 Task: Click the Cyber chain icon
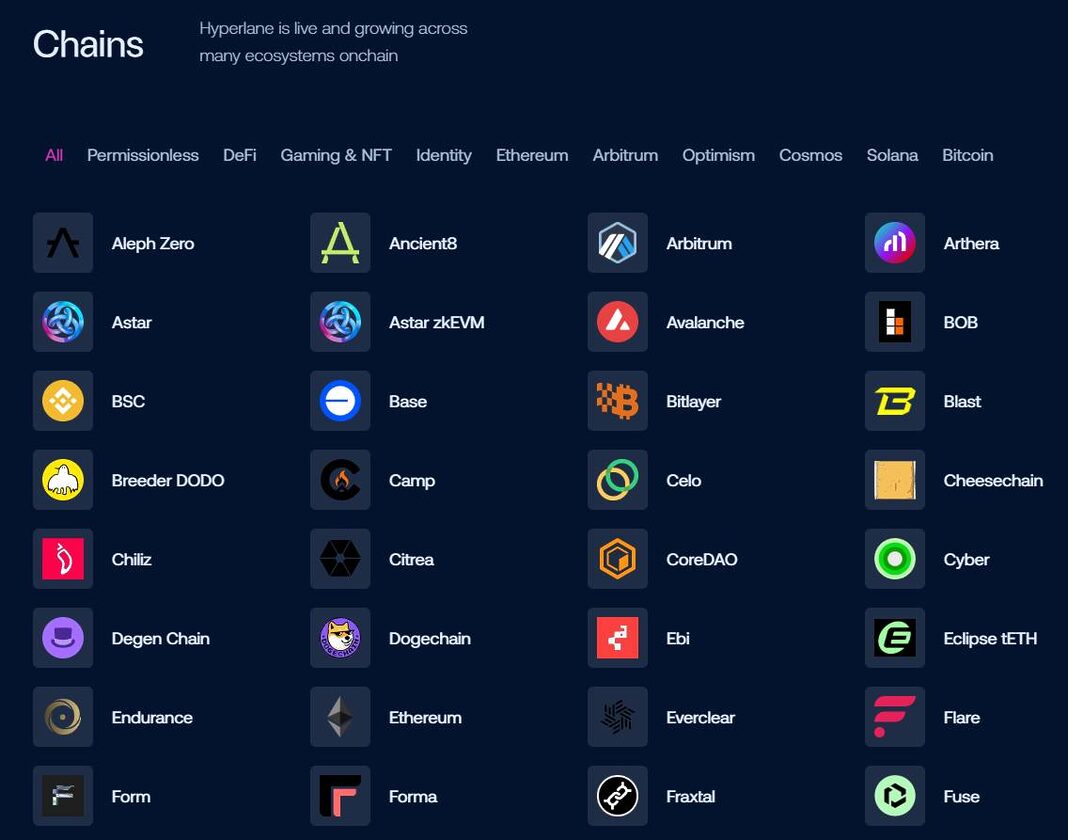click(x=894, y=559)
